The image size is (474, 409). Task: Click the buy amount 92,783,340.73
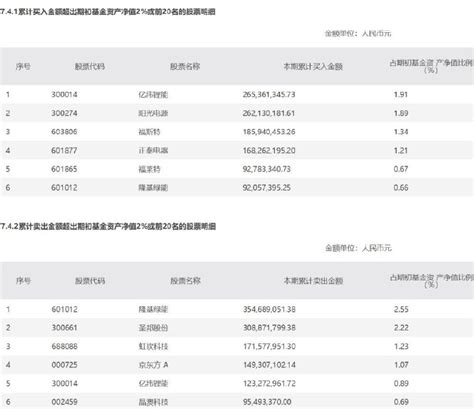(x=266, y=169)
